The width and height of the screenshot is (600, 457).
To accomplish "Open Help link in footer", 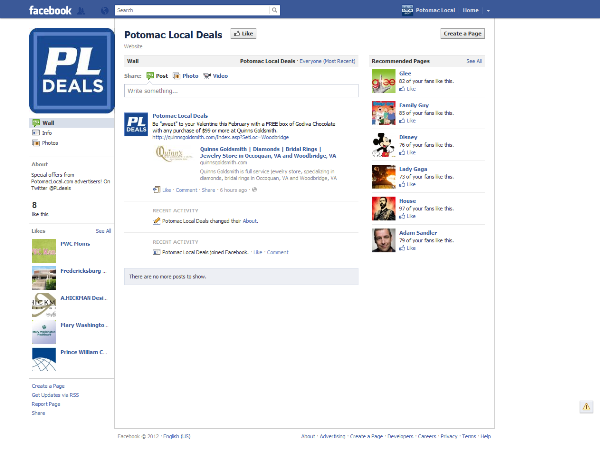I will [486, 436].
